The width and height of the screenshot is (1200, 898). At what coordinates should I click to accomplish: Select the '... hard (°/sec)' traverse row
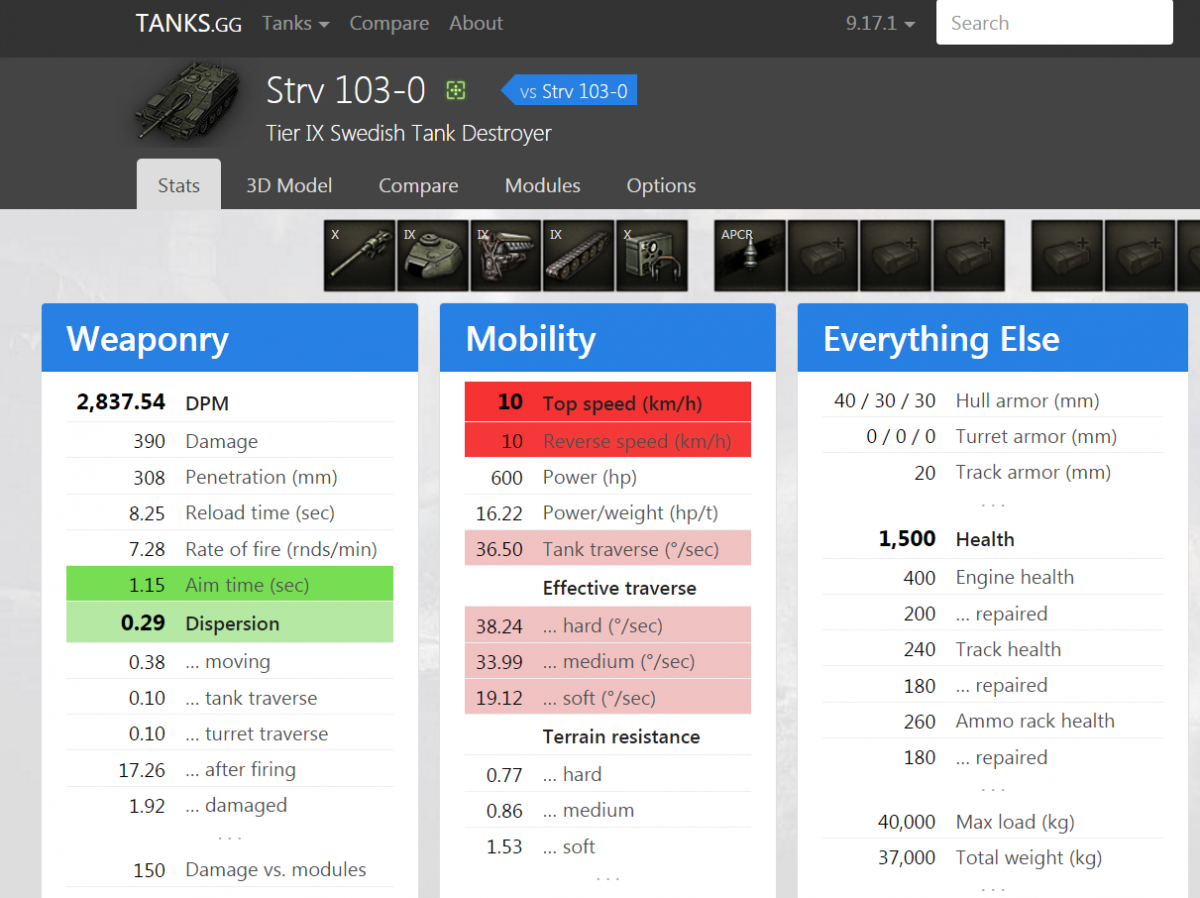pos(608,626)
